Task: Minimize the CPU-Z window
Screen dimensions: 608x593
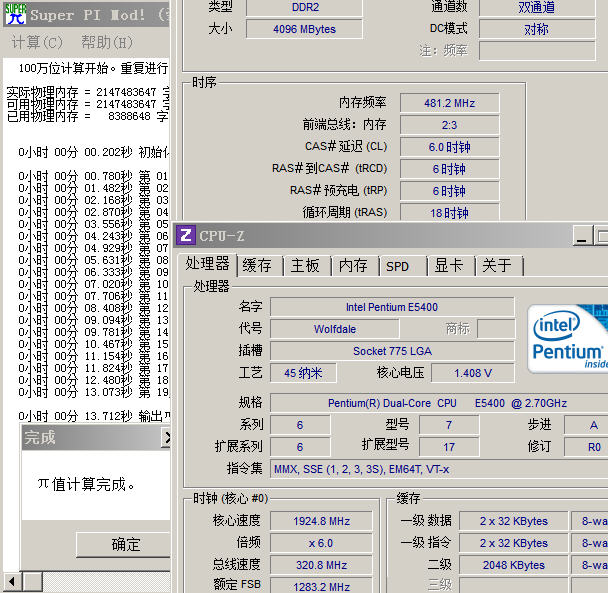Action: 582,235
